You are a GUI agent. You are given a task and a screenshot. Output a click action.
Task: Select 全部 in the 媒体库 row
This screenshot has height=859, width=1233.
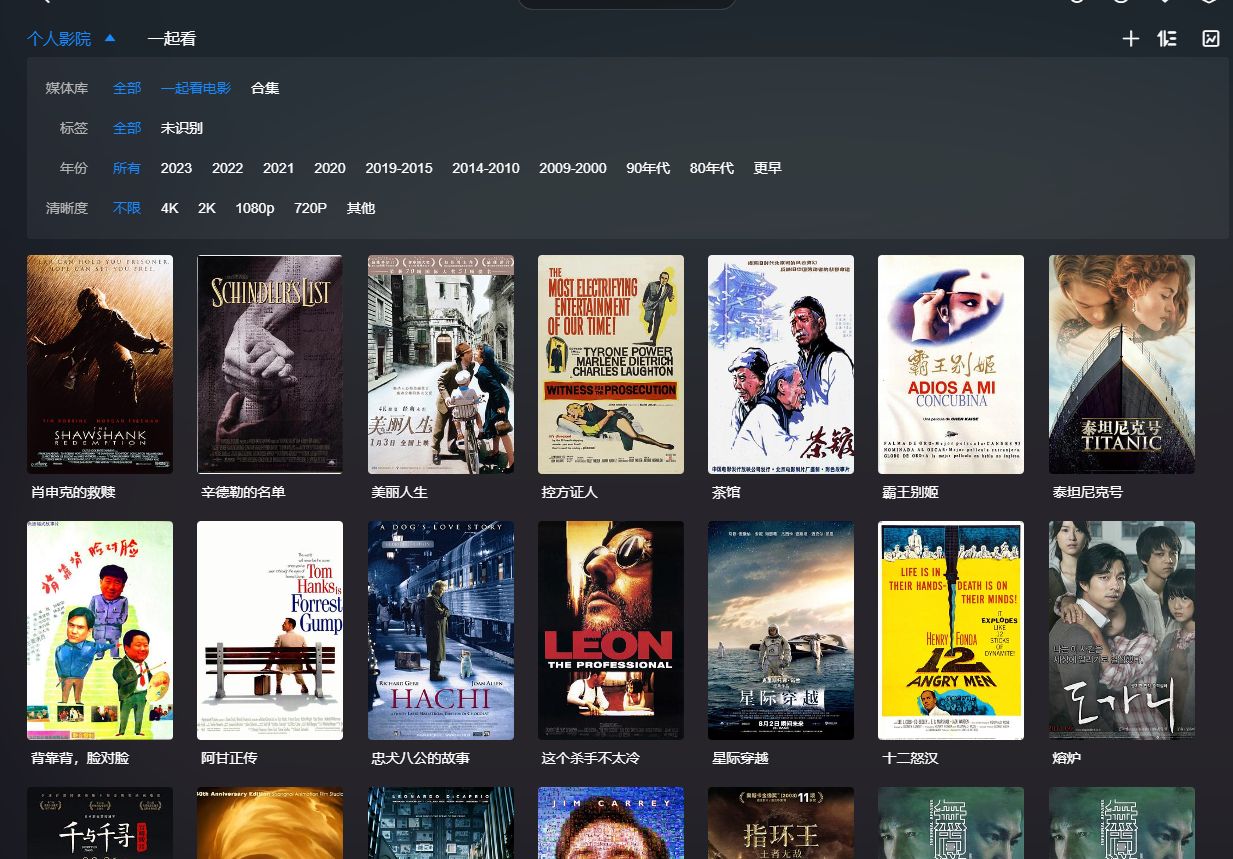pos(127,88)
